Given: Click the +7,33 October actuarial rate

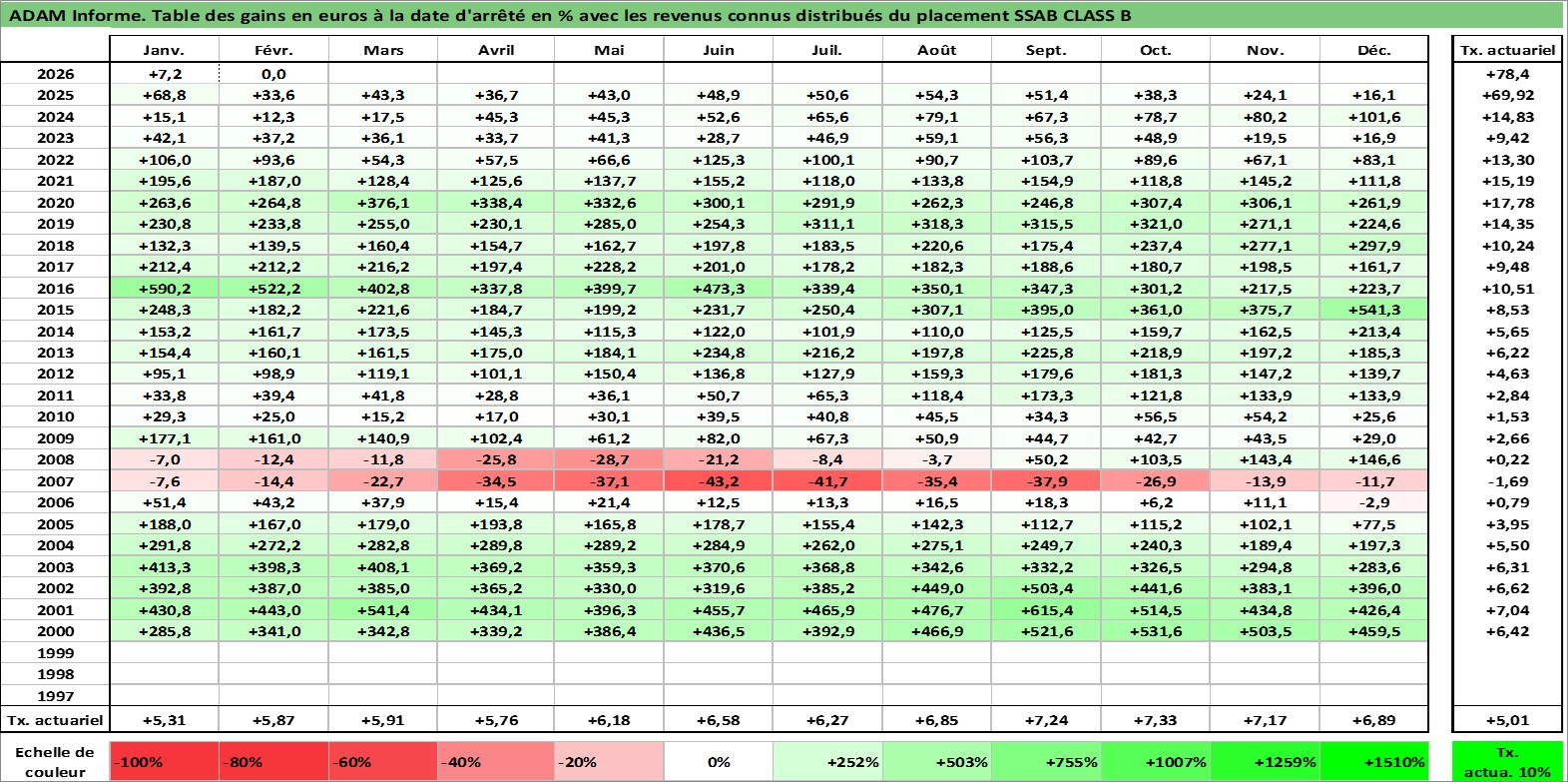Looking at the screenshot, I should point(1156,720).
